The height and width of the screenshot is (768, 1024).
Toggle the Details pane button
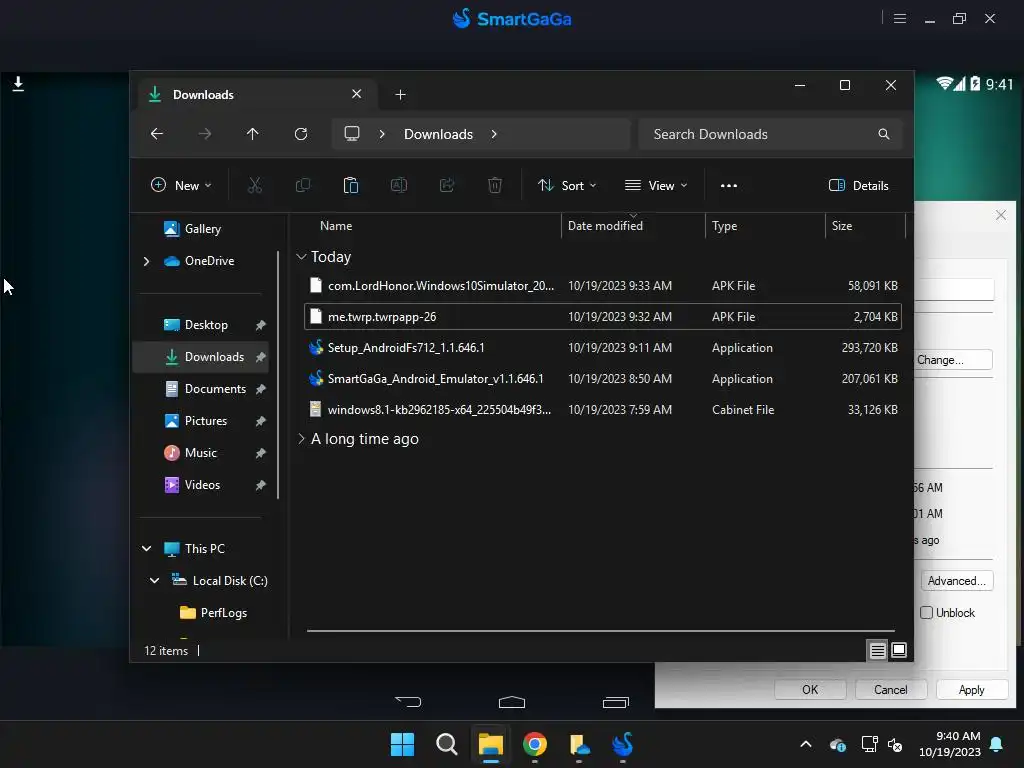(x=858, y=185)
